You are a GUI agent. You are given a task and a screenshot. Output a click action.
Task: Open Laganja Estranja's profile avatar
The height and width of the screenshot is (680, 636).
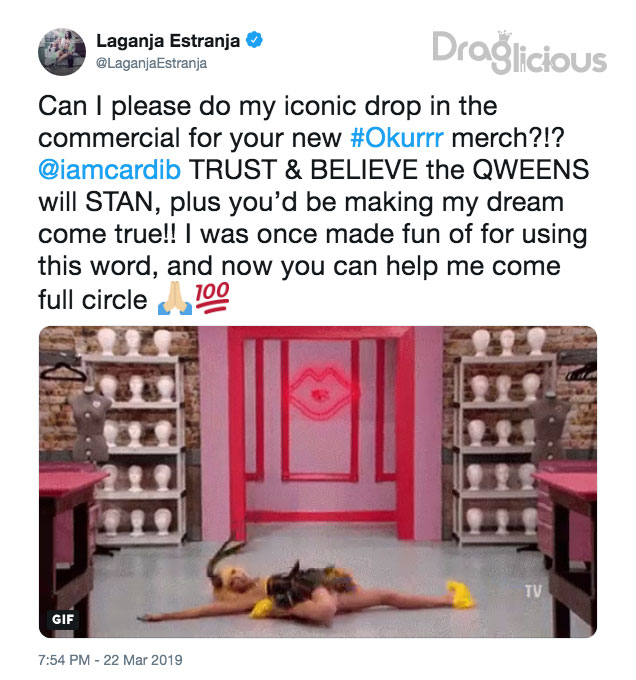coord(62,52)
